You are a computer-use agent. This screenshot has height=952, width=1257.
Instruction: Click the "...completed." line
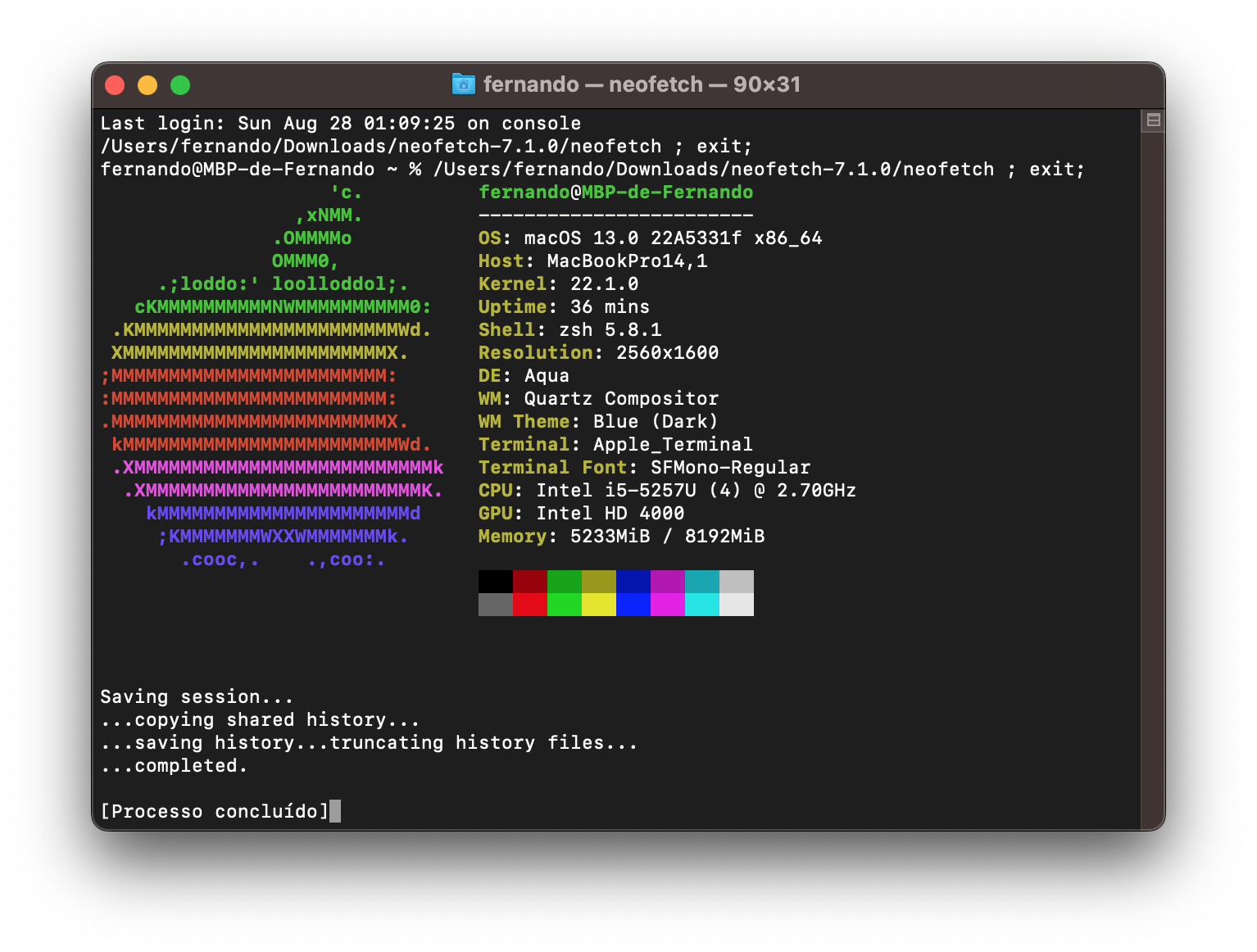pyautogui.click(x=175, y=766)
